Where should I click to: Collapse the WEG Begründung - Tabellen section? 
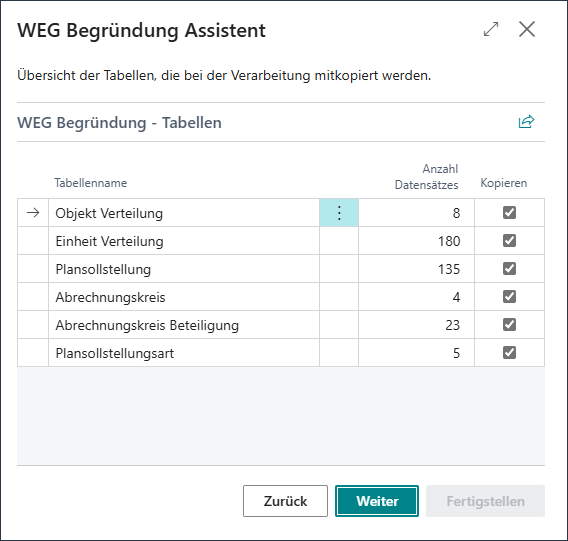click(120, 122)
